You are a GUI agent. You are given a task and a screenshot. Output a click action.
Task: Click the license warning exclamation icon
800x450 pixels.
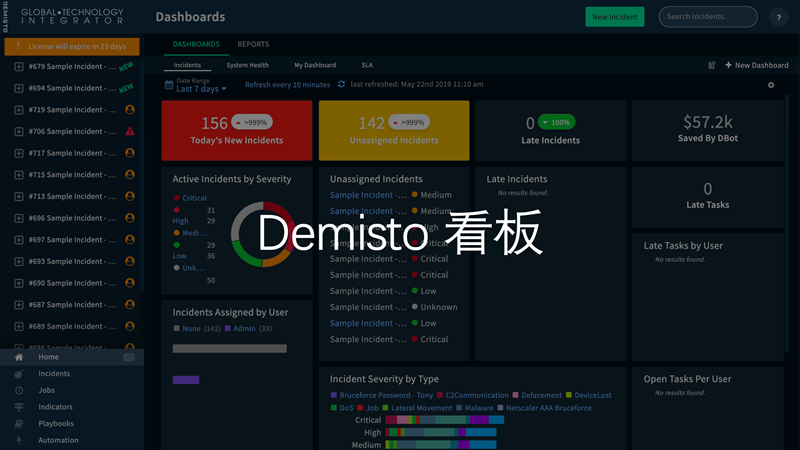pyautogui.click(x=18, y=46)
